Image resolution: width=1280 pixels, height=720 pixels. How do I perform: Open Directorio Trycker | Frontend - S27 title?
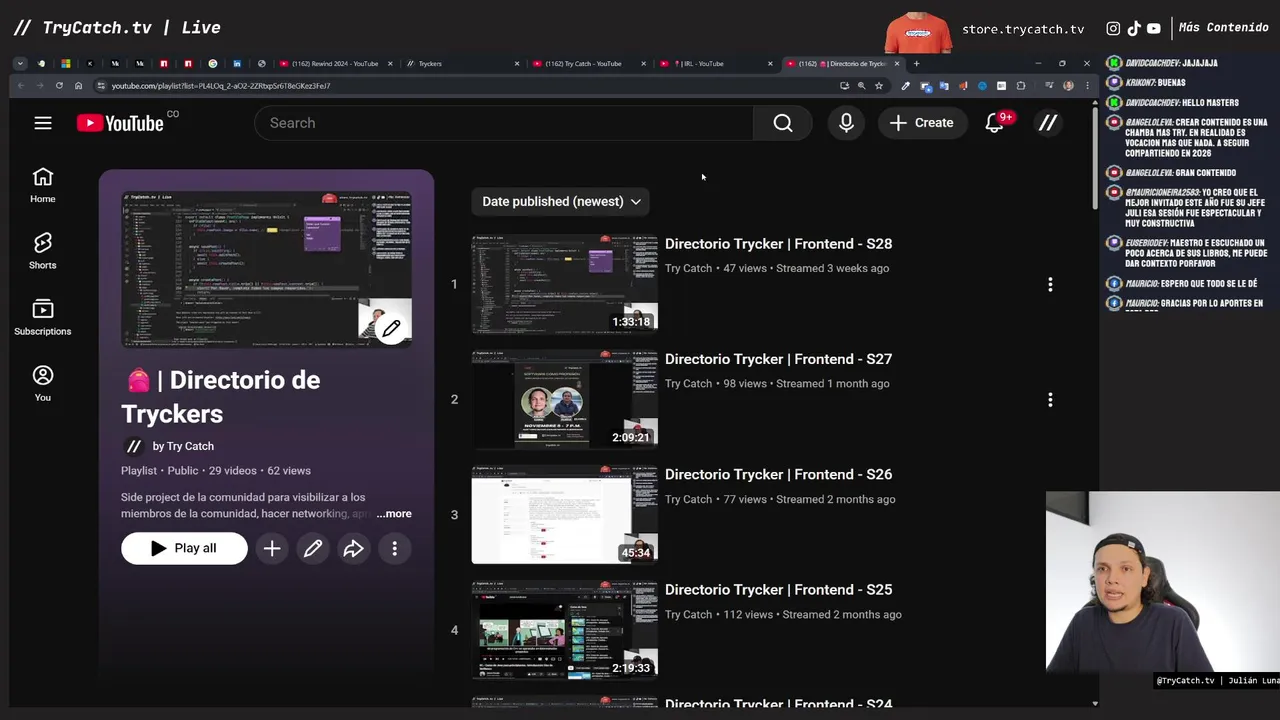pos(778,359)
